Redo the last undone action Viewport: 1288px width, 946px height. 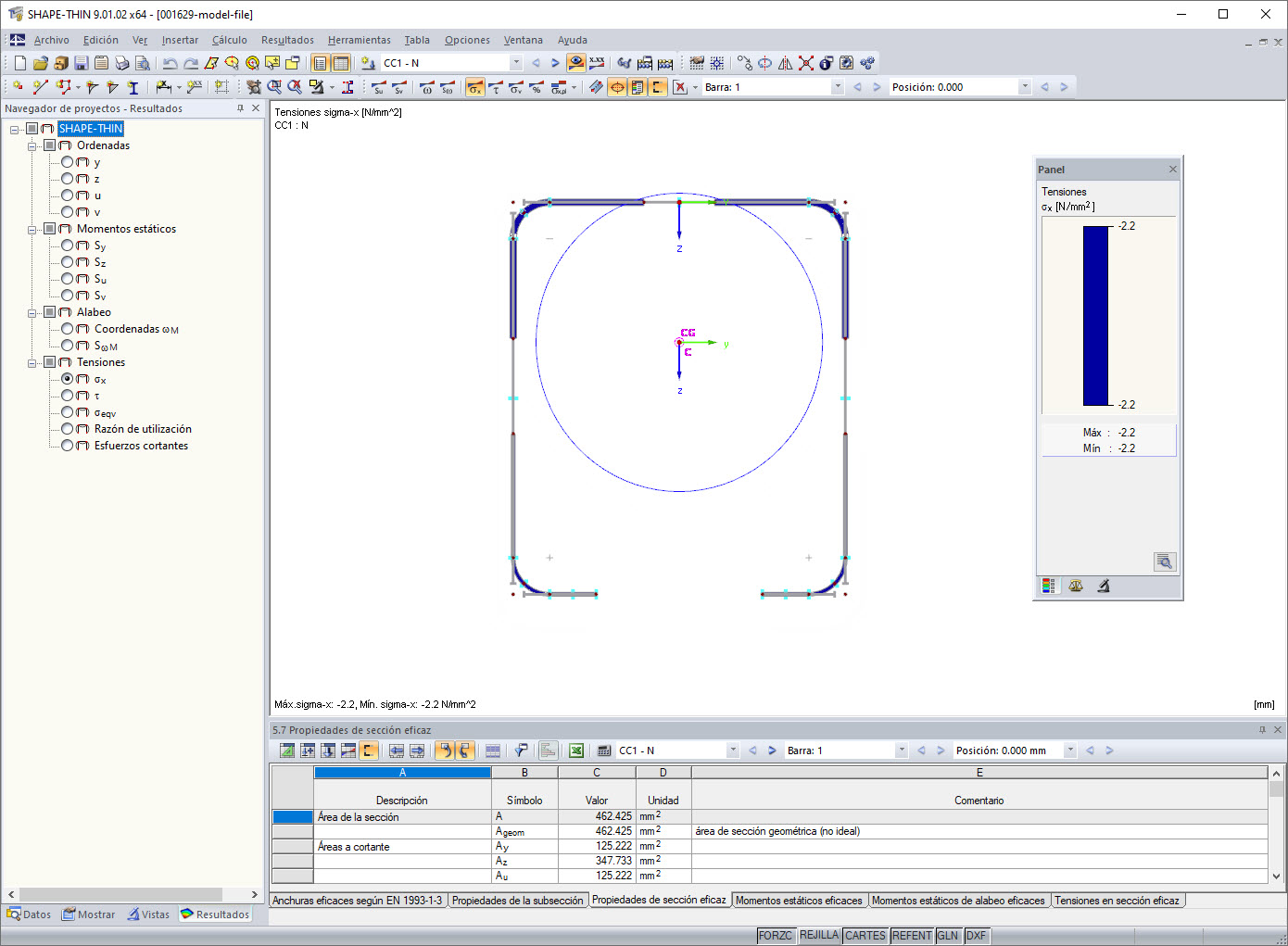point(191,63)
